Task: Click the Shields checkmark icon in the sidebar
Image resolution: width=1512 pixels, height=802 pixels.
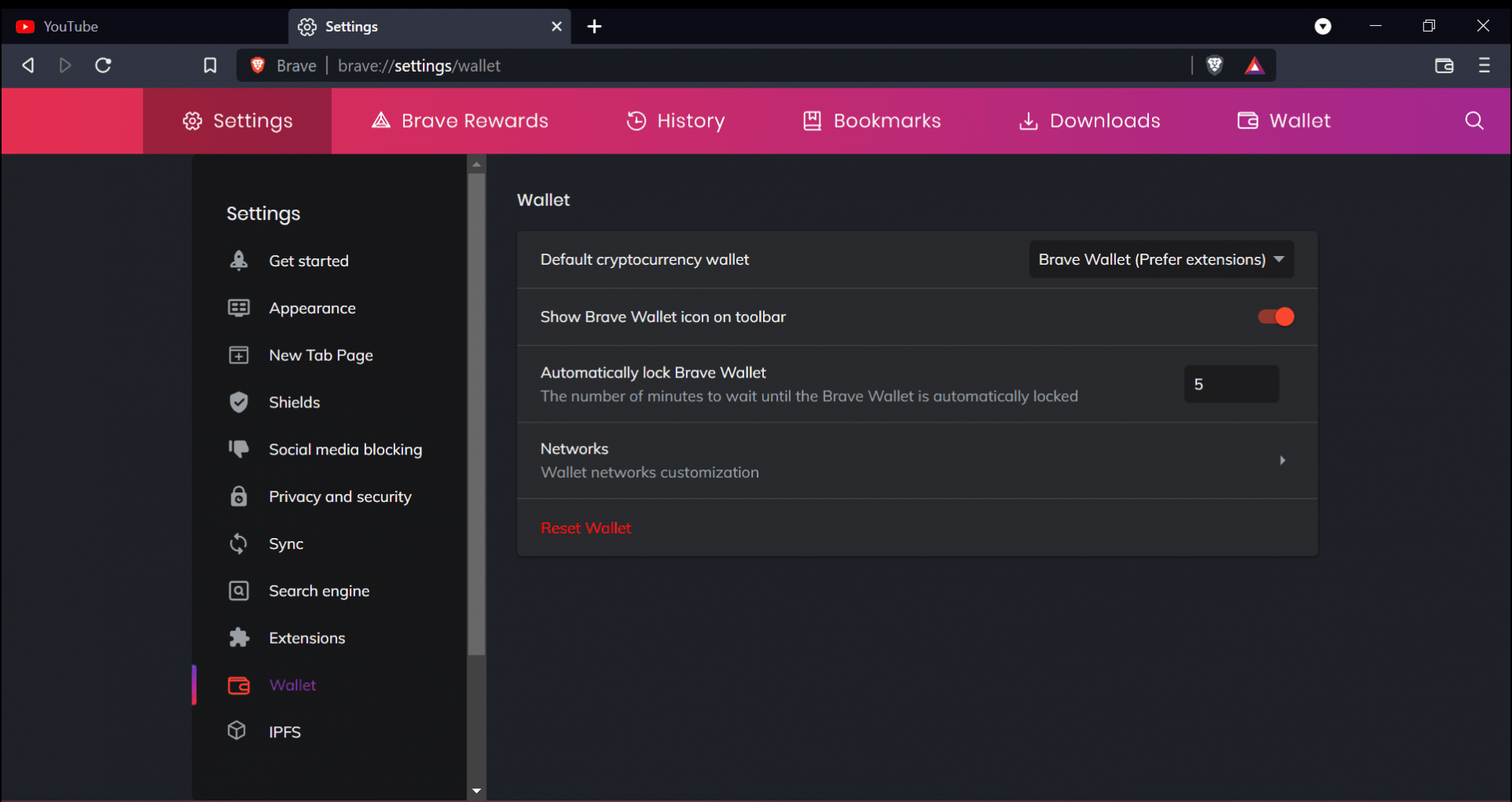Action: click(239, 402)
